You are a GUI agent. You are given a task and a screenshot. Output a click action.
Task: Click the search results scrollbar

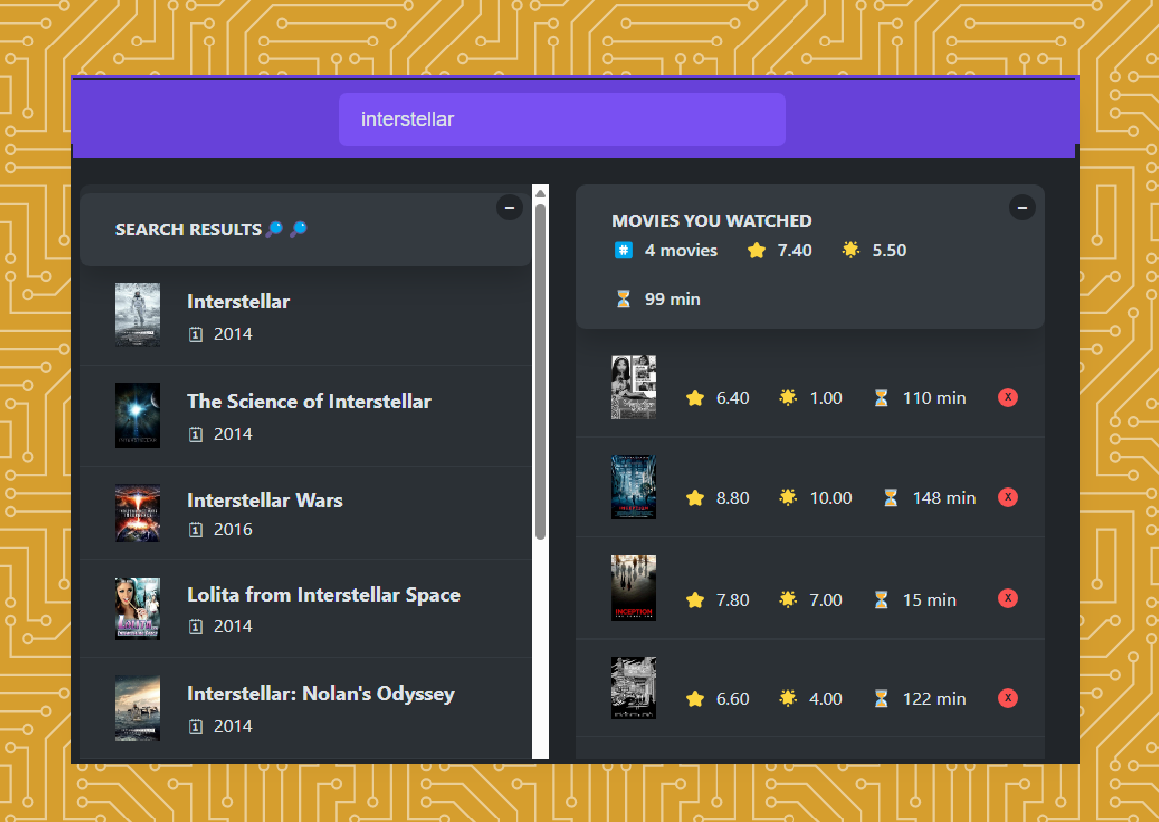coord(540,370)
